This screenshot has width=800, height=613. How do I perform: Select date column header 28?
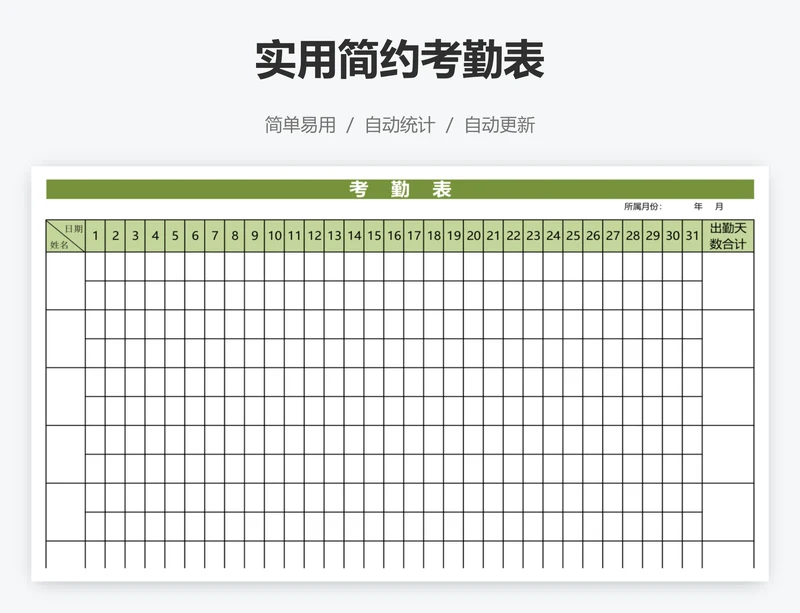coord(632,236)
